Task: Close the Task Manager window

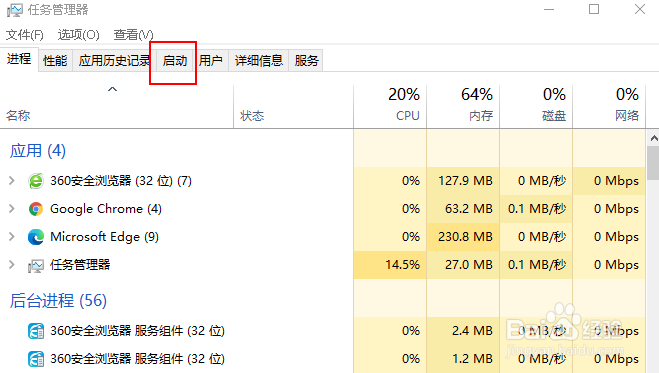Action: click(x=640, y=9)
